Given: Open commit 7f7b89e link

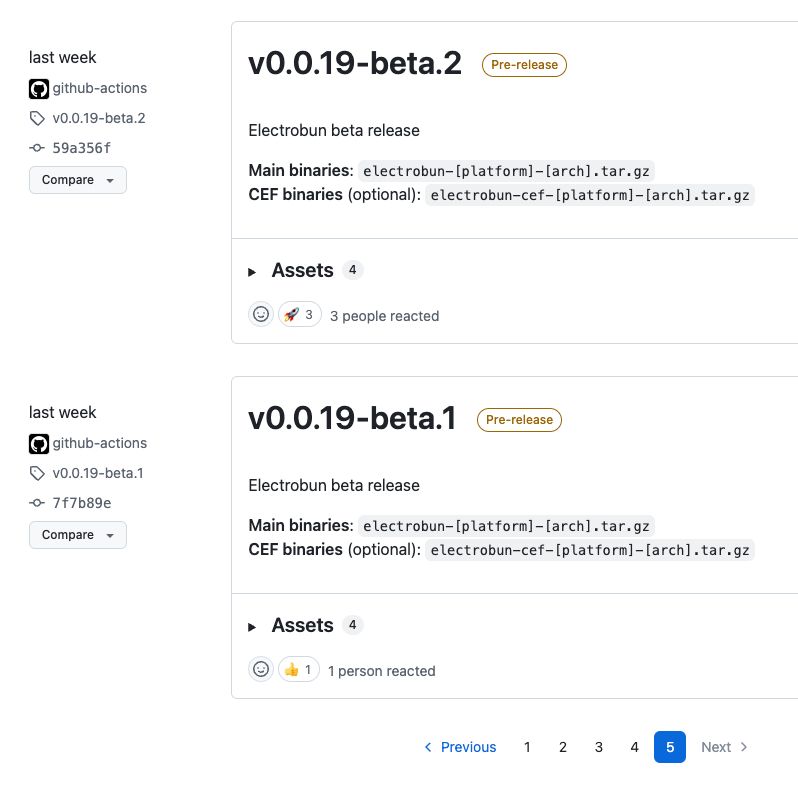Looking at the screenshot, I should 82,503.
